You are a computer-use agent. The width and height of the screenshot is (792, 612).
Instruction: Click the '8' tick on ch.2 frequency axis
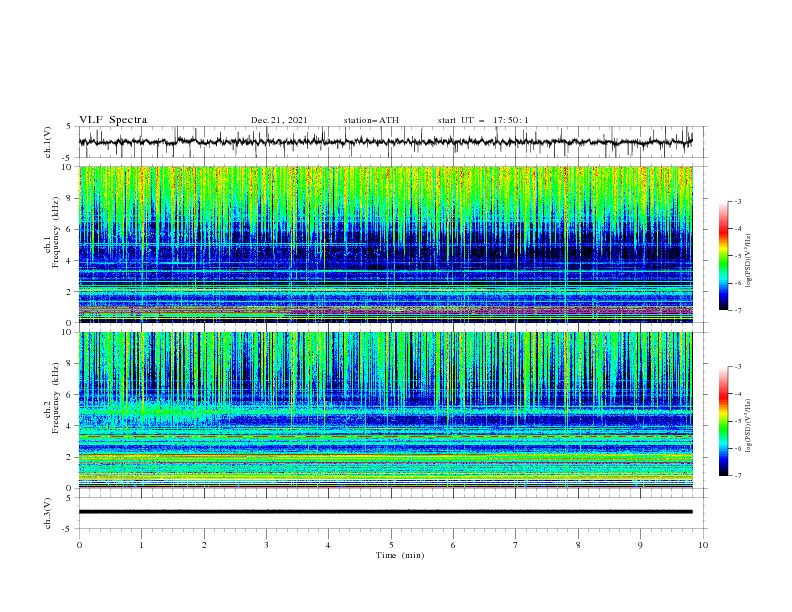(71, 364)
